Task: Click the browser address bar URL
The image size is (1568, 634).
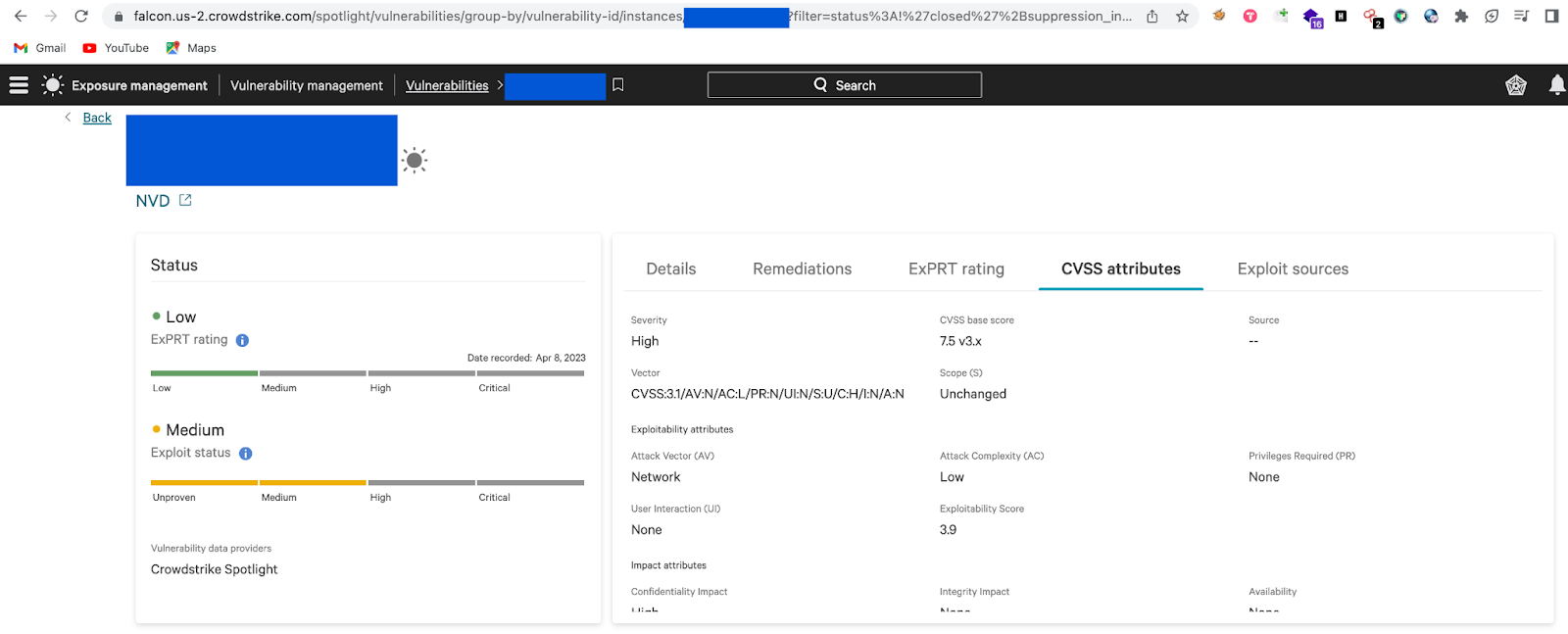Action: [633, 16]
